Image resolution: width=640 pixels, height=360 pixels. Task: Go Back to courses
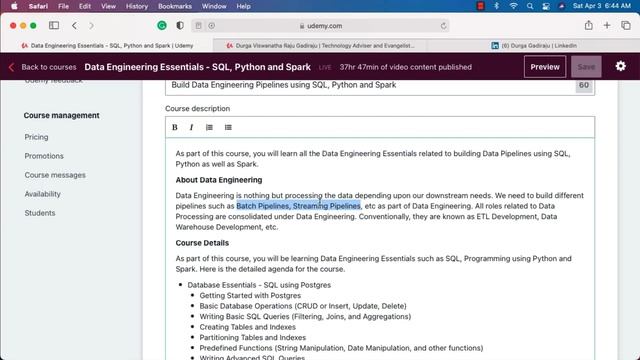pos(49,67)
